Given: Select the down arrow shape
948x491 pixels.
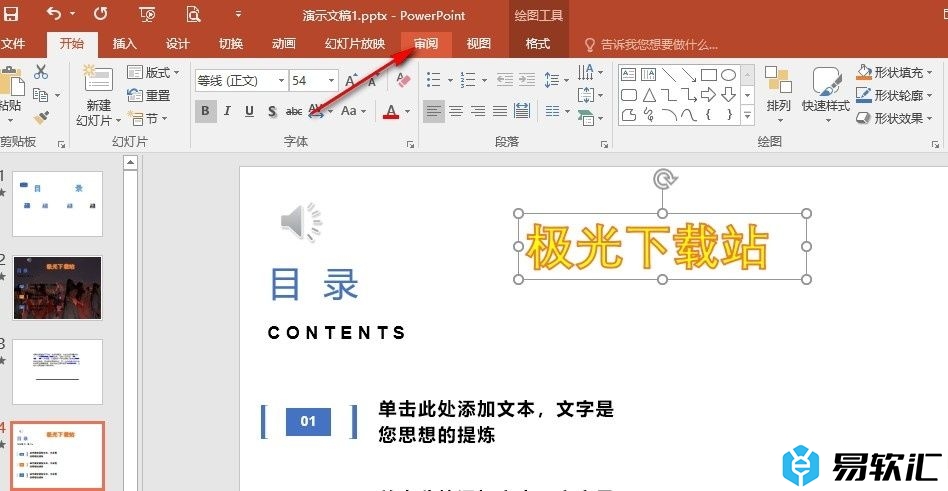Looking at the screenshot, I should coord(729,95).
